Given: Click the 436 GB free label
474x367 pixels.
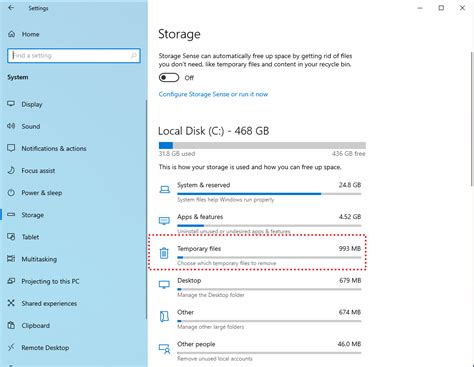Looking at the screenshot, I should (349, 154).
